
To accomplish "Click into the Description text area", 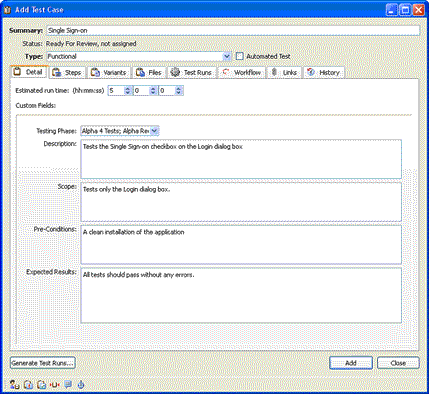I will [x=241, y=159].
